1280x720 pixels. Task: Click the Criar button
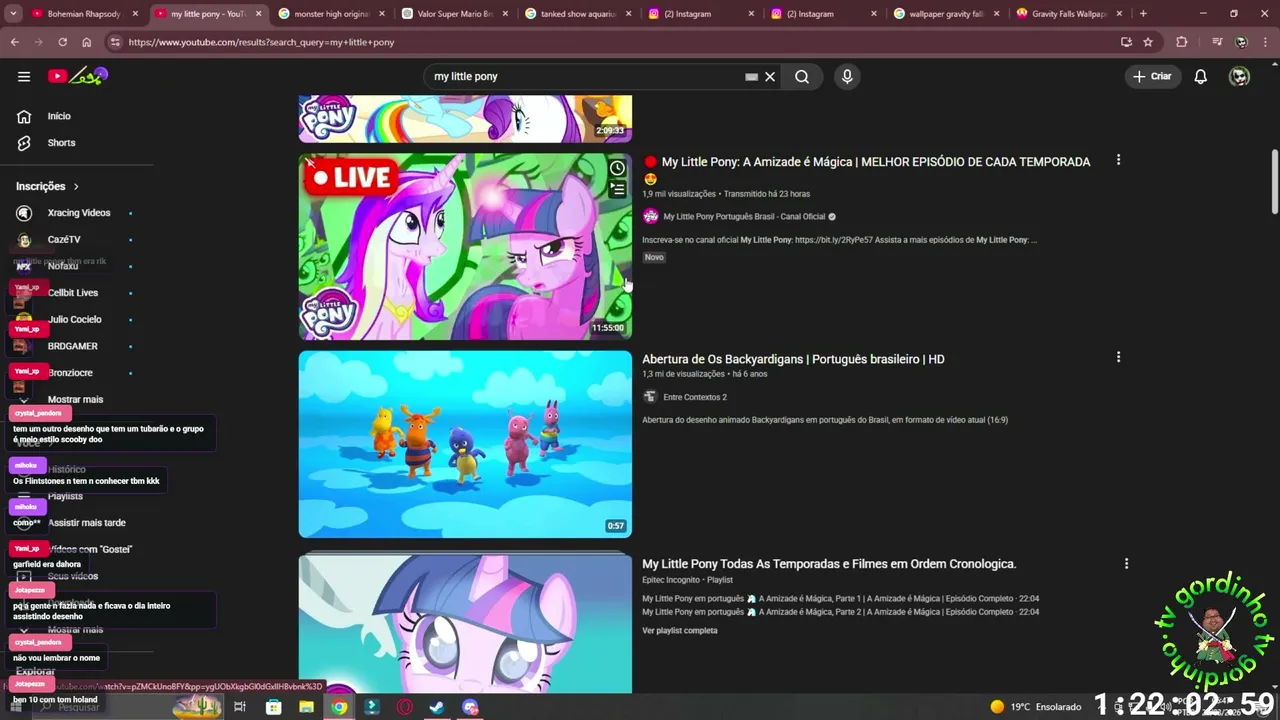(x=1152, y=76)
